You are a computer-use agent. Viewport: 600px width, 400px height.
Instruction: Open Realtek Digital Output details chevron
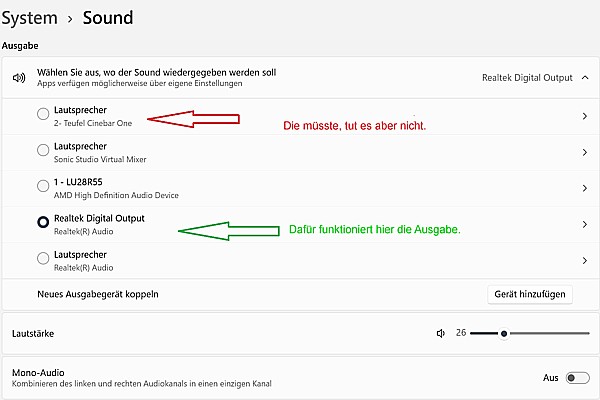coord(585,224)
